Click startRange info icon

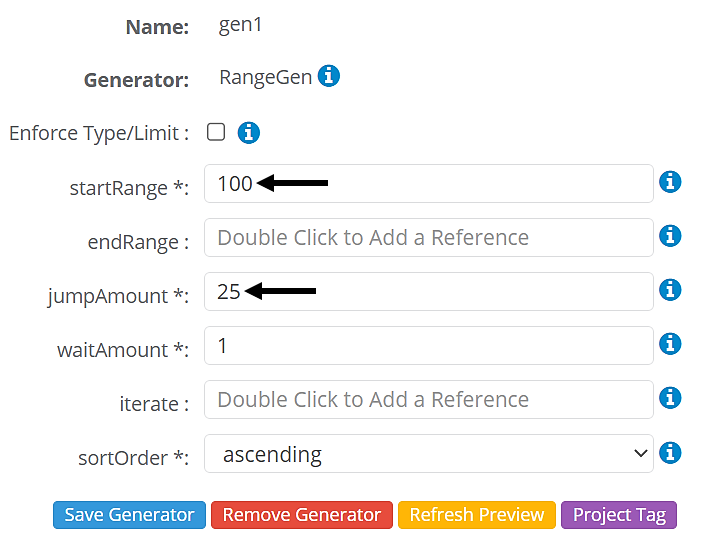pyautogui.click(x=671, y=182)
